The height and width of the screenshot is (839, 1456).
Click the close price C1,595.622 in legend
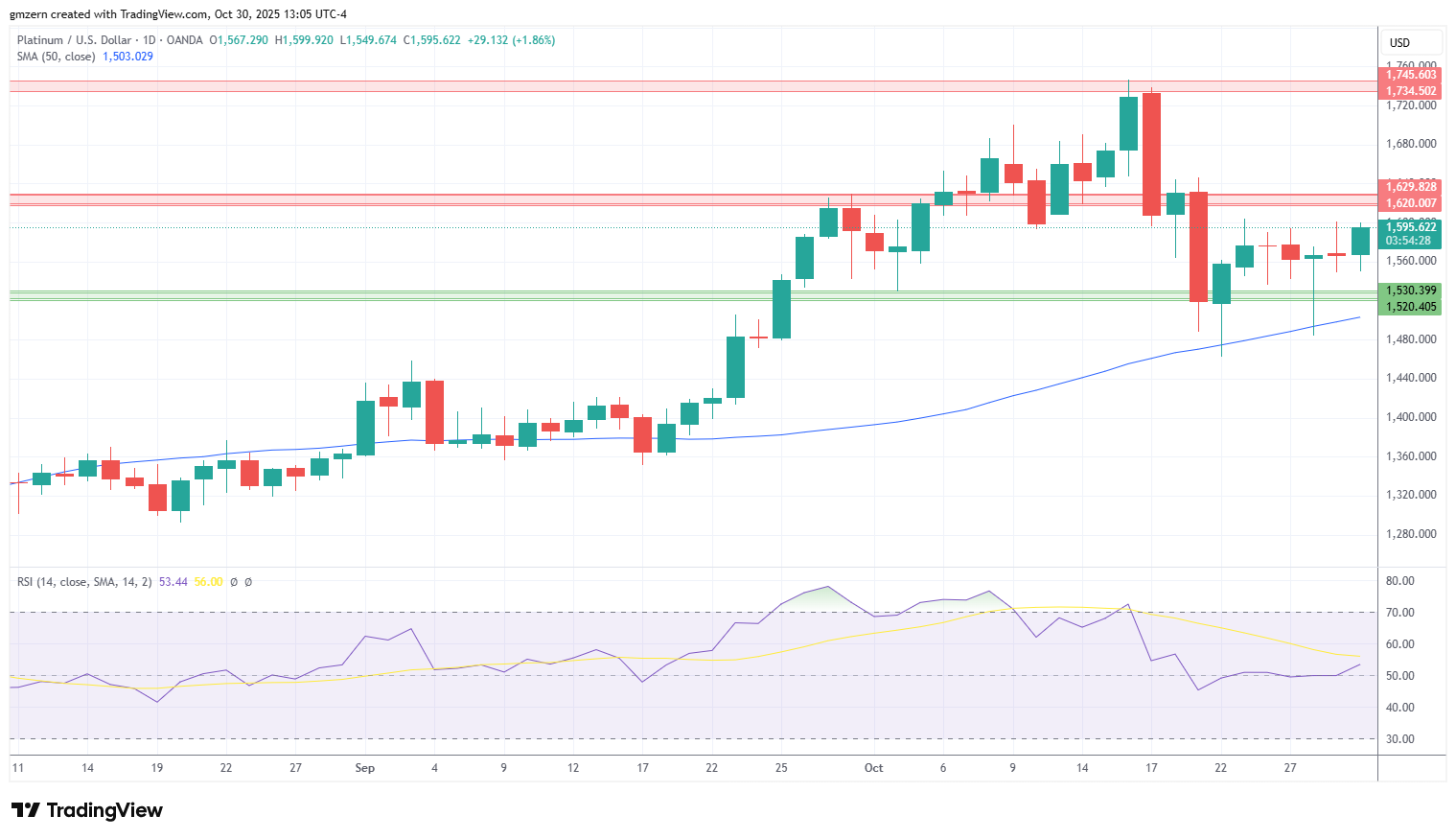(x=431, y=40)
